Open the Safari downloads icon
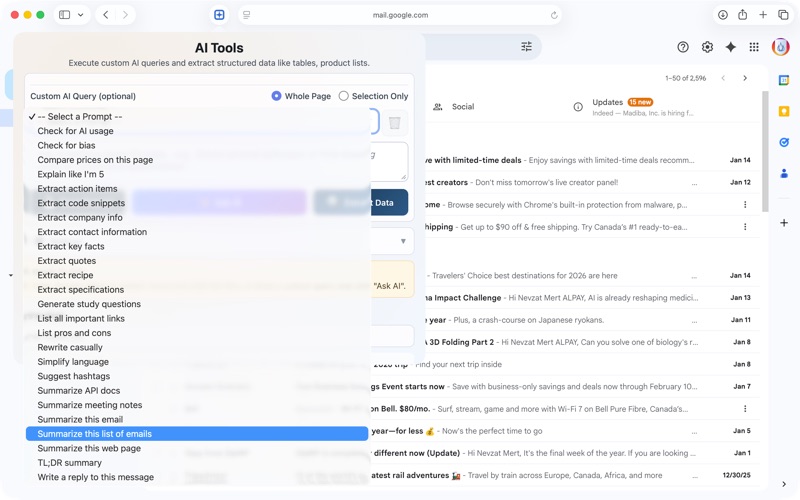This screenshot has width=800, height=500. tap(723, 15)
